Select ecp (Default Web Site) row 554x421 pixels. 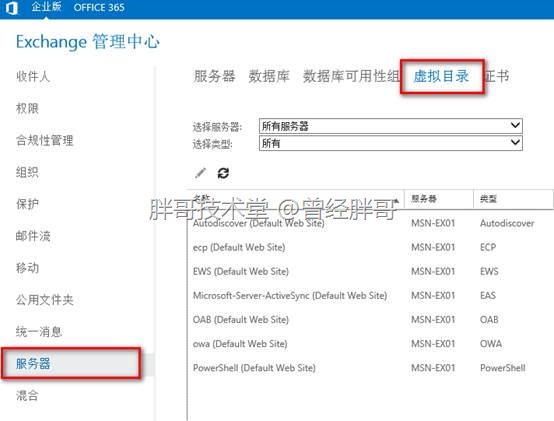(370, 247)
